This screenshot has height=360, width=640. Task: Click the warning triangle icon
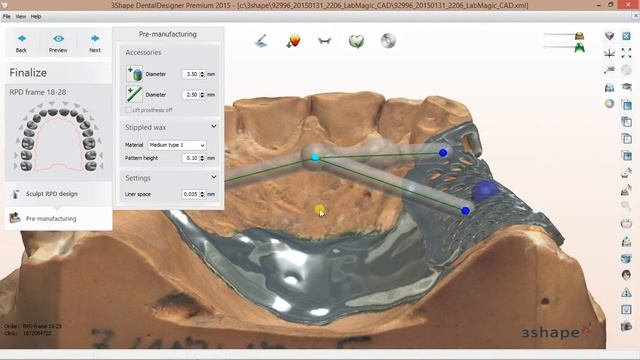point(626,292)
